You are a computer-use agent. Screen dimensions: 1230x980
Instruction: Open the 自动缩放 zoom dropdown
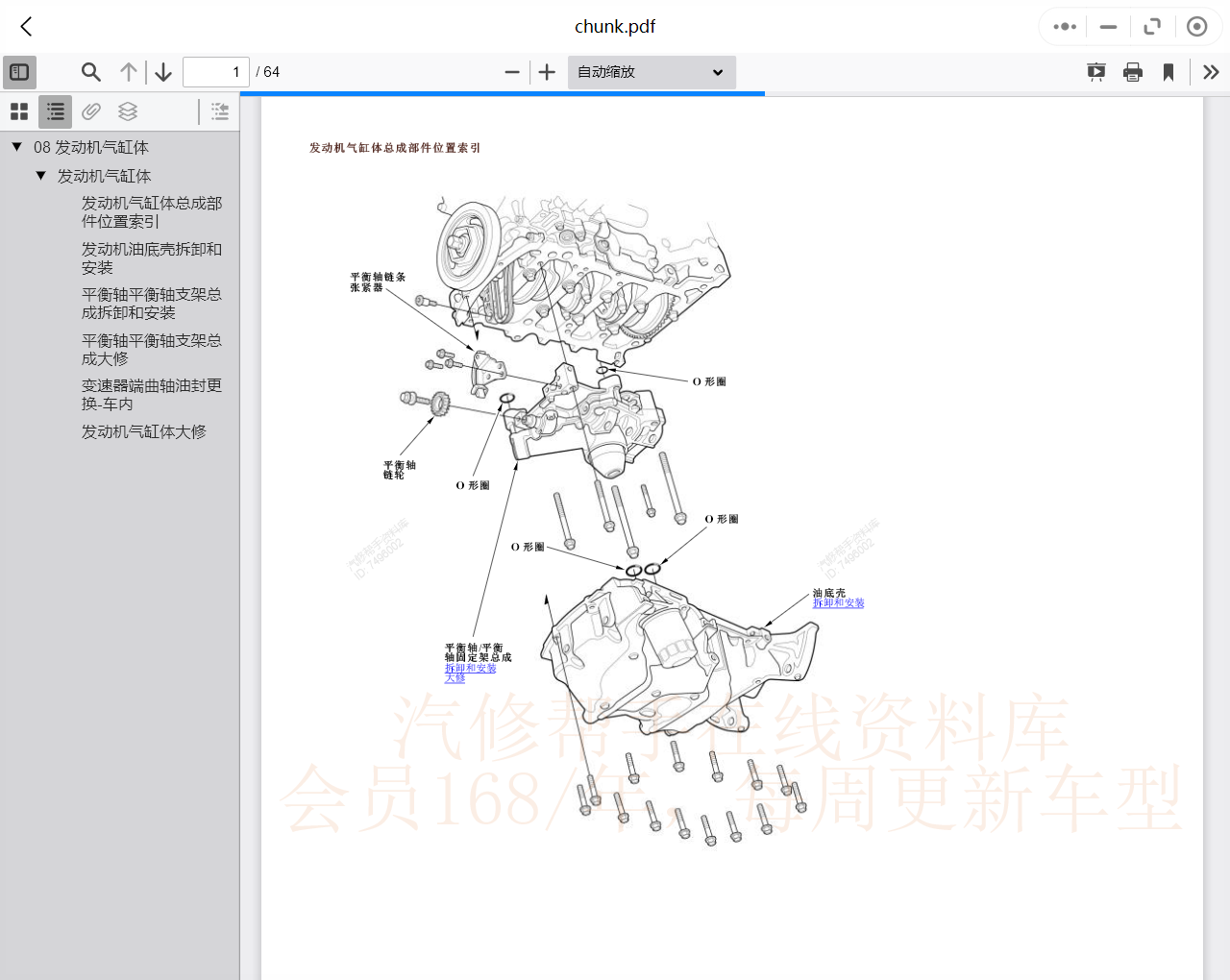pos(651,72)
